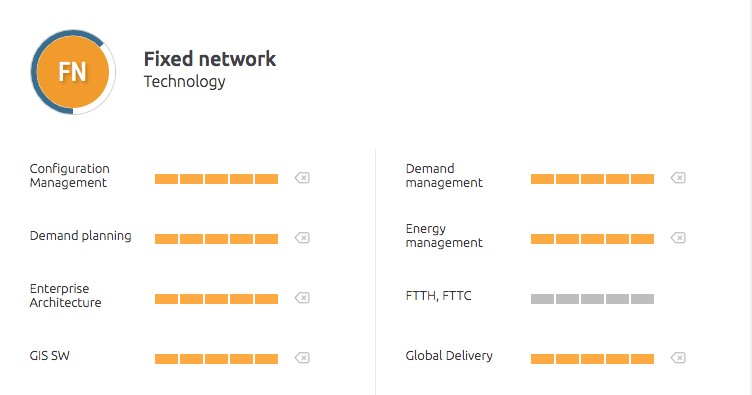Click the orange FN circle badge
The height and width of the screenshot is (395, 752).
73,72
